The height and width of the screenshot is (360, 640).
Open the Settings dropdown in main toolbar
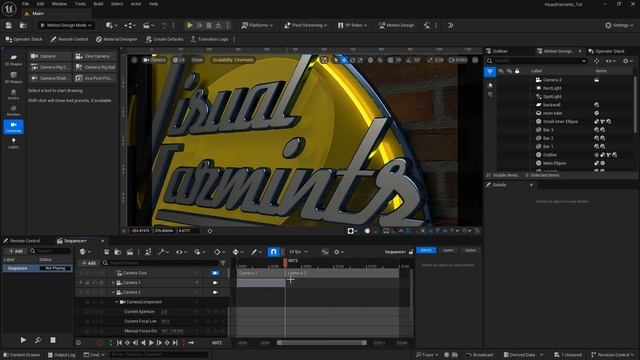pyautogui.click(x=619, y=25)
